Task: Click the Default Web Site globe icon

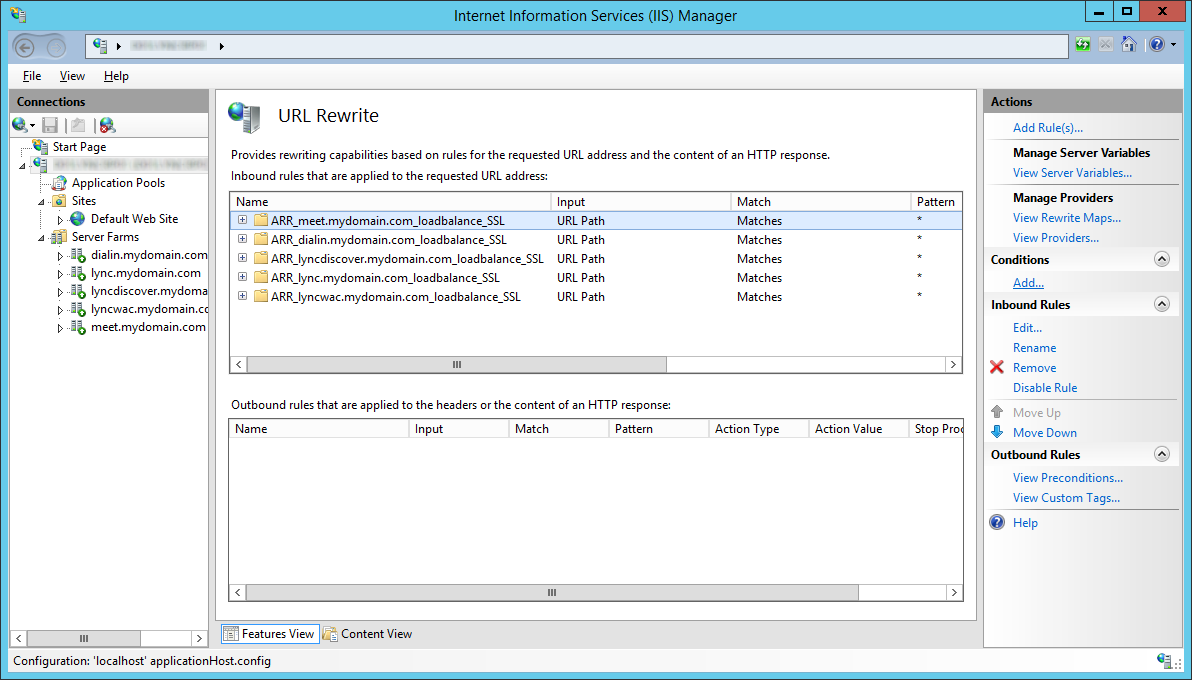Action: pos(78,219)
